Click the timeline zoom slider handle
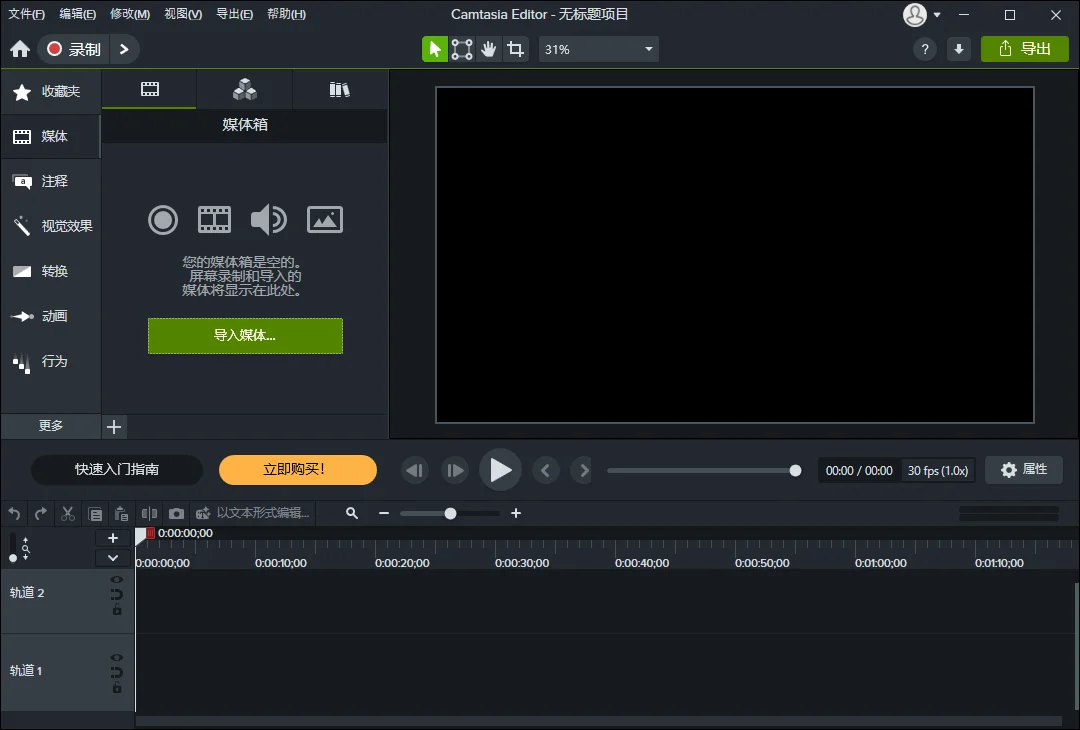The image size is (1080, 730). [x=450, y=513]
